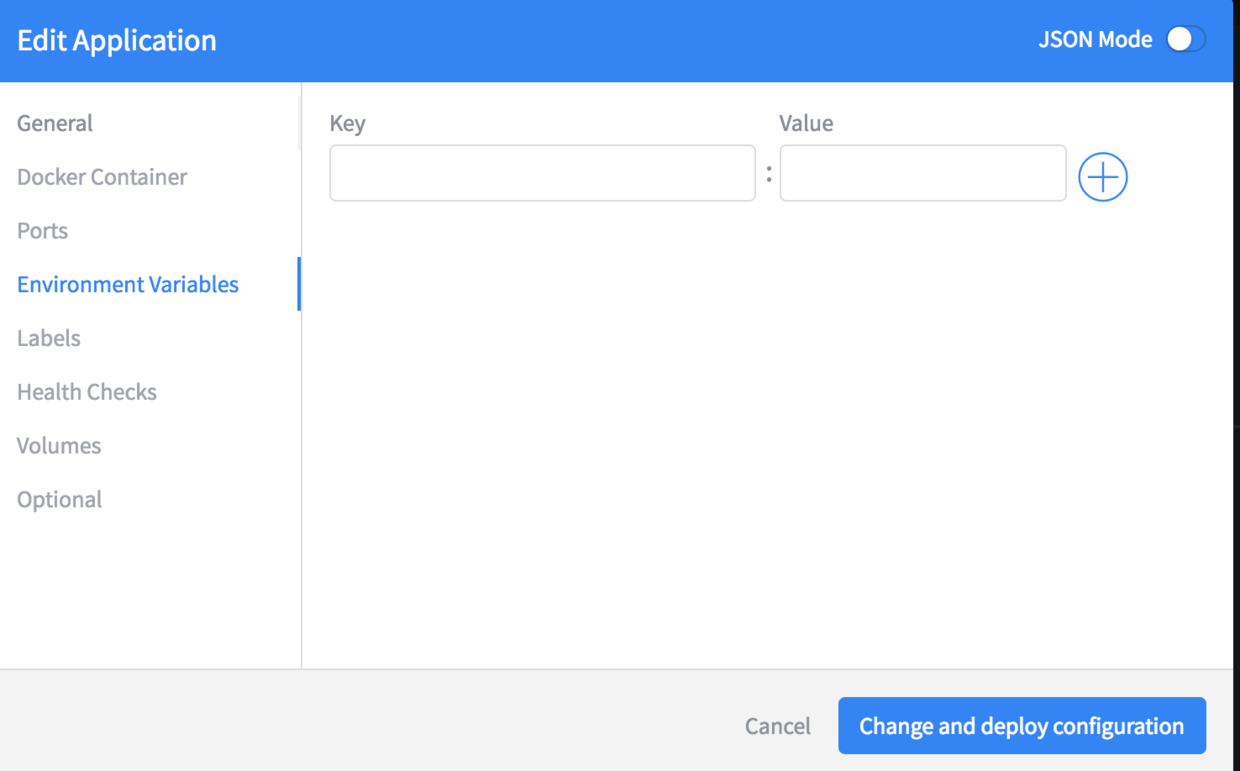Go to the Ports section
Image resolution: width=1240 pixels, height=771 pixels.
43,231
